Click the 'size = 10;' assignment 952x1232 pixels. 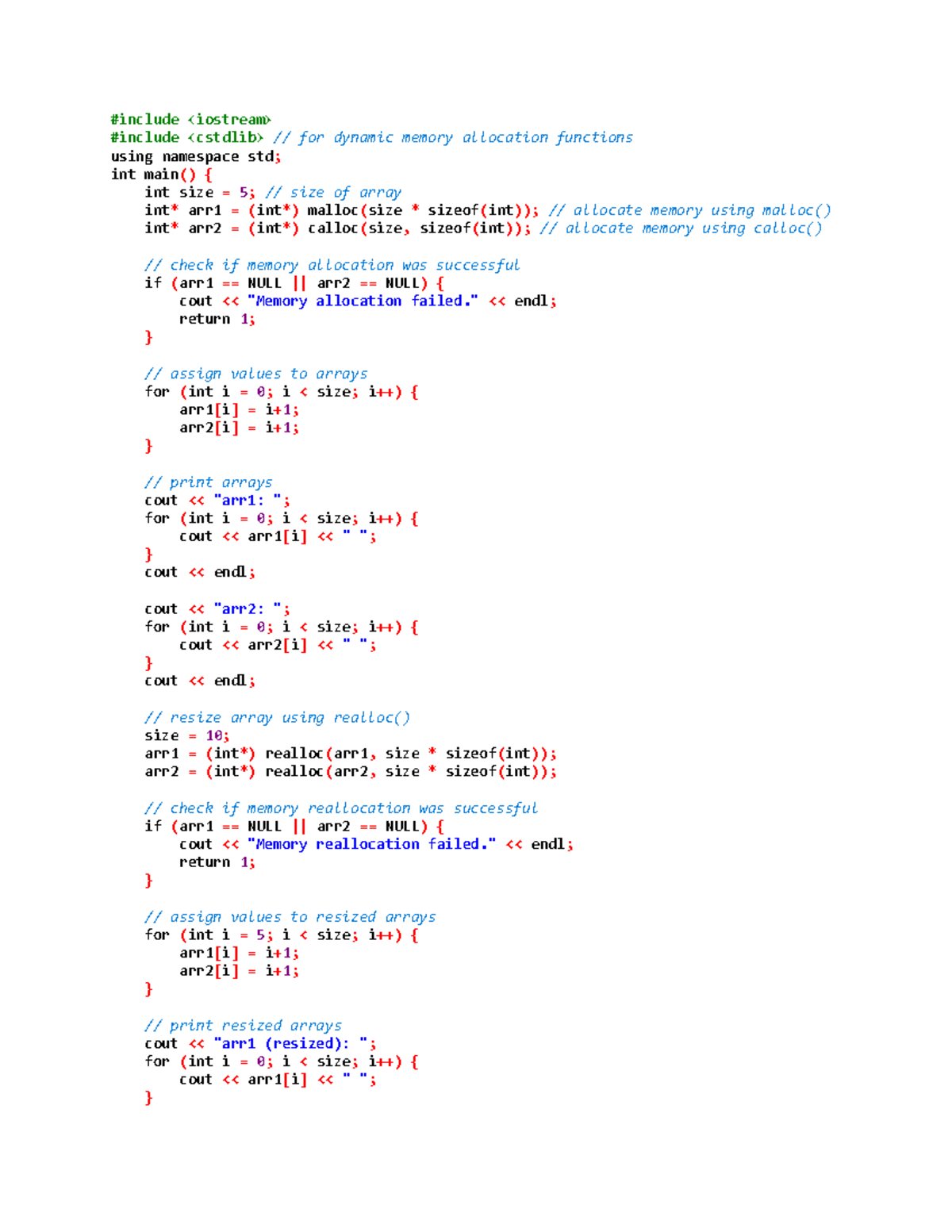(x=187, y=735)
